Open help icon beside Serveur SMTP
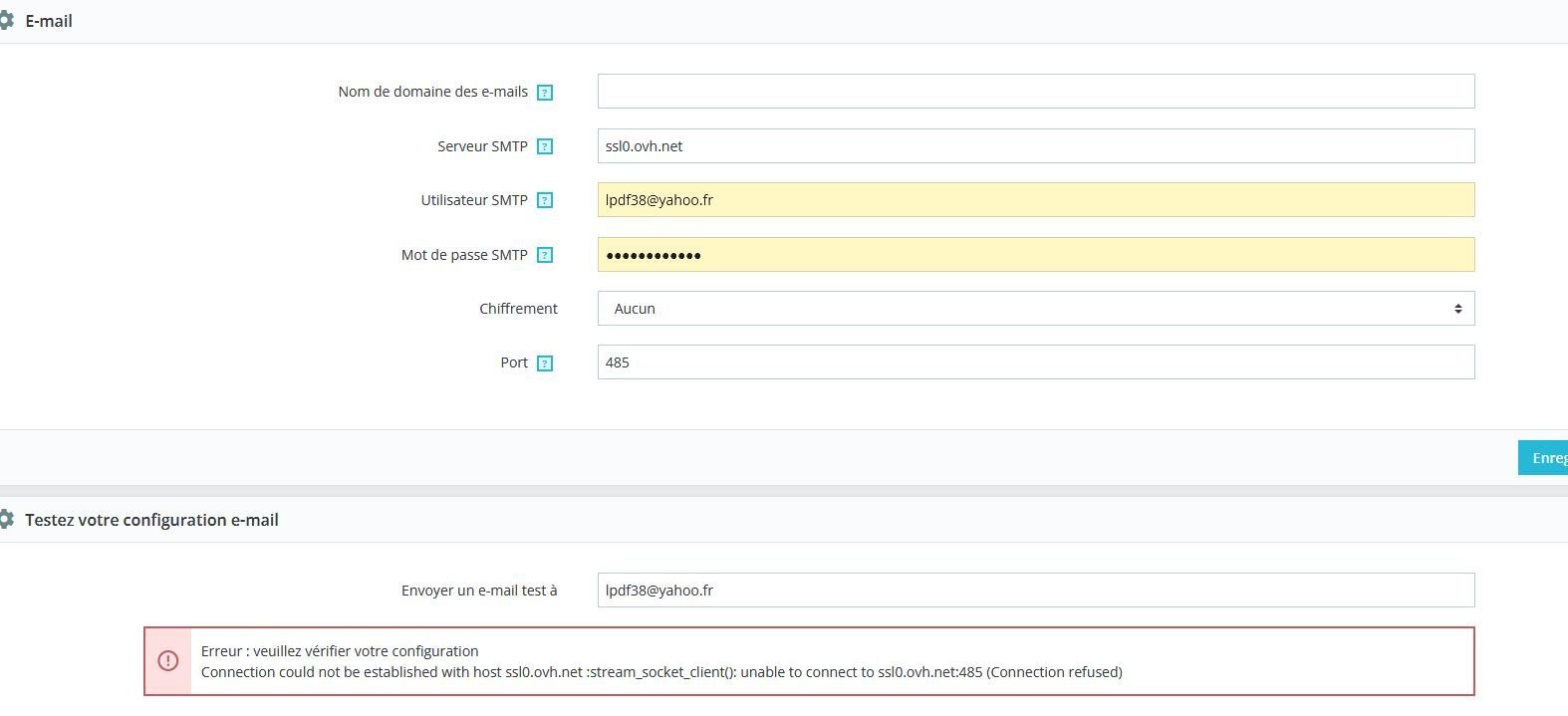 [x=545, y=146]
